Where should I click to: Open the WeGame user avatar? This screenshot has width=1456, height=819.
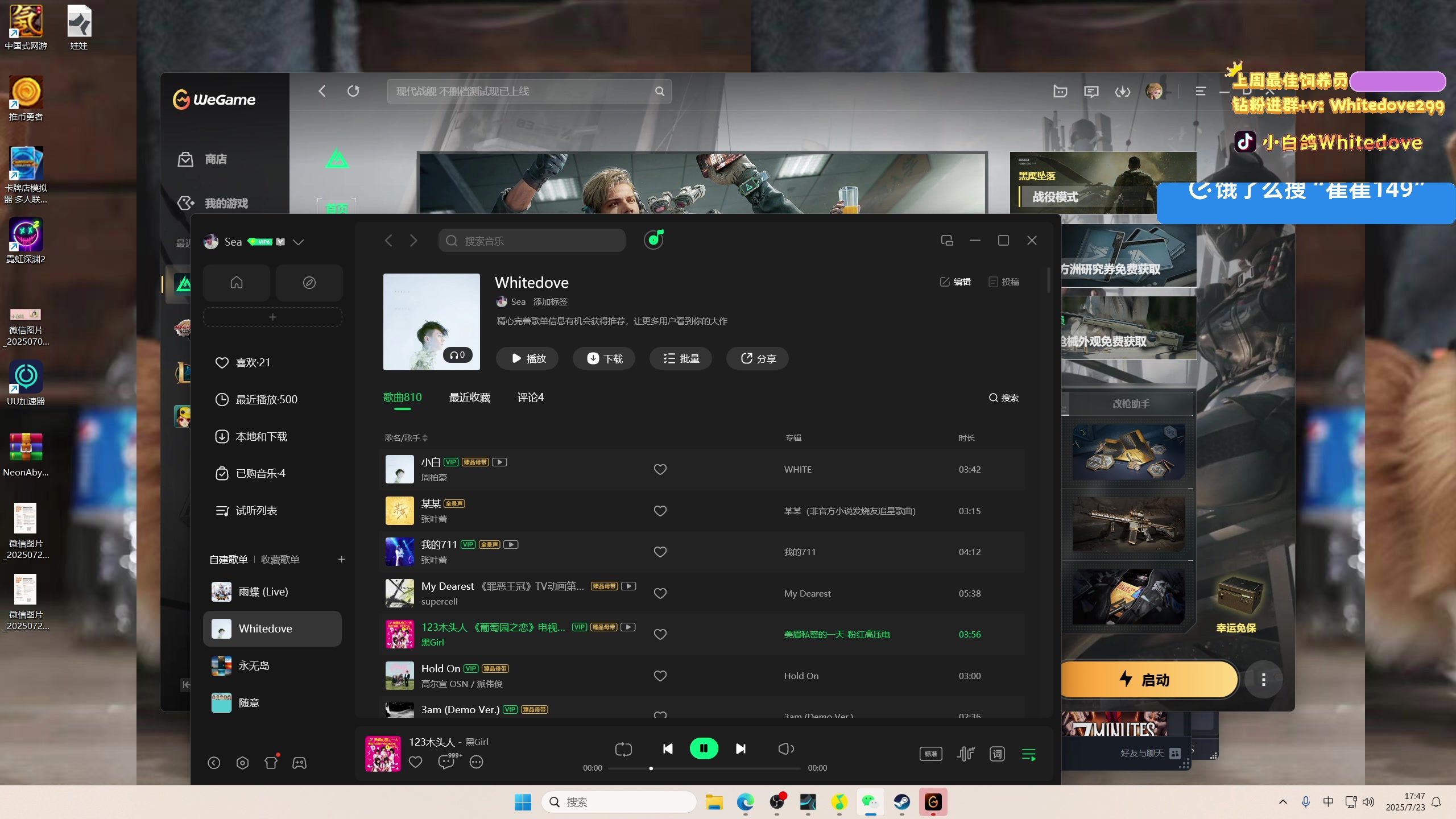pyautogui.click(x=1154, y=91)
